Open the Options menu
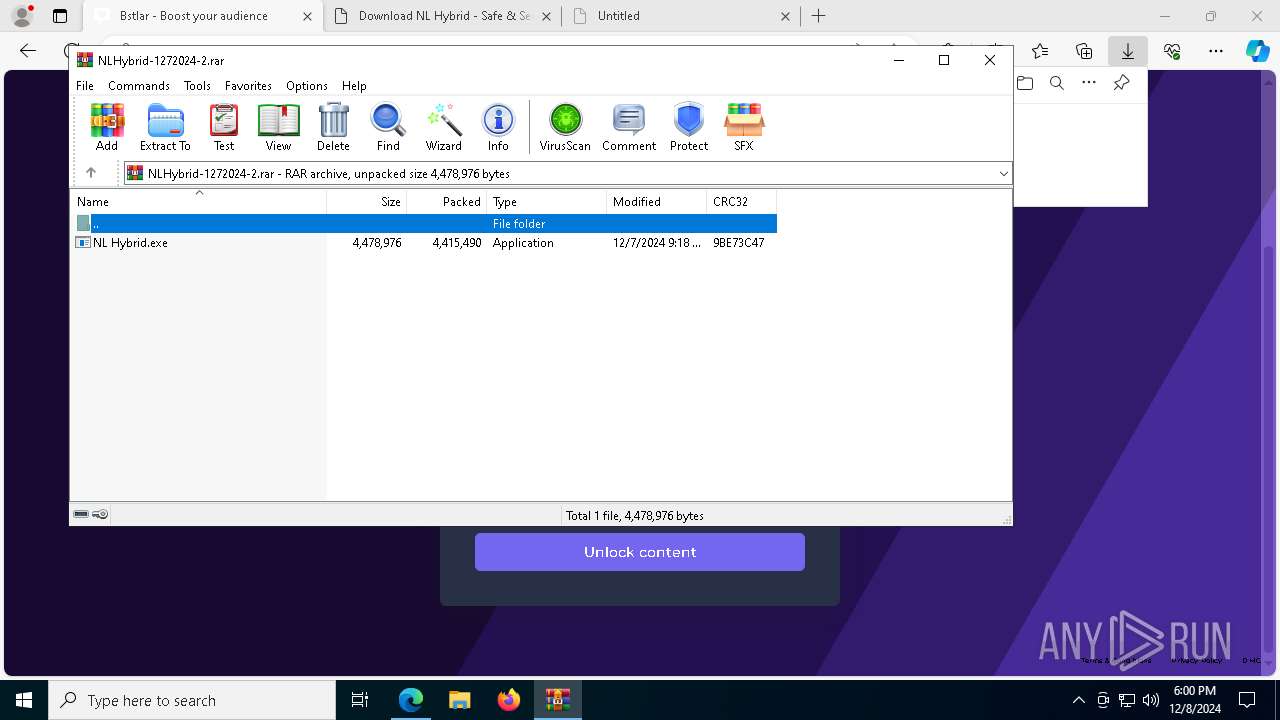This screenshot has height=720, width=1280. click(x=307, y=86)
